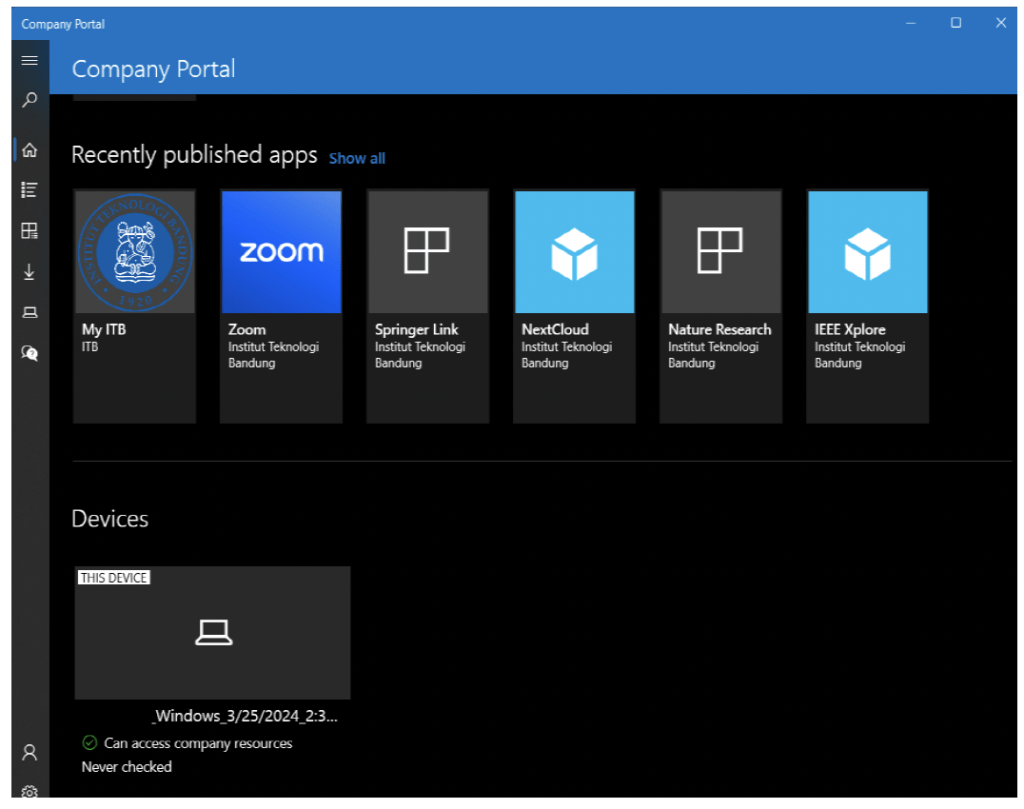This screenshot has width=1024, height=809.
Task: Minimize the Company Portal window
Action: [911, 24]
